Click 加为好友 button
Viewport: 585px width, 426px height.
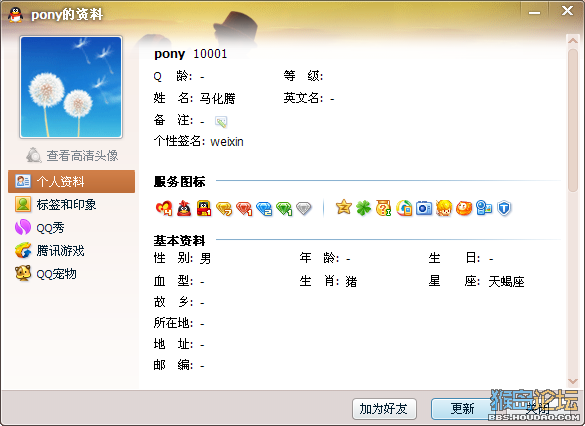click(x=384, y=409)
